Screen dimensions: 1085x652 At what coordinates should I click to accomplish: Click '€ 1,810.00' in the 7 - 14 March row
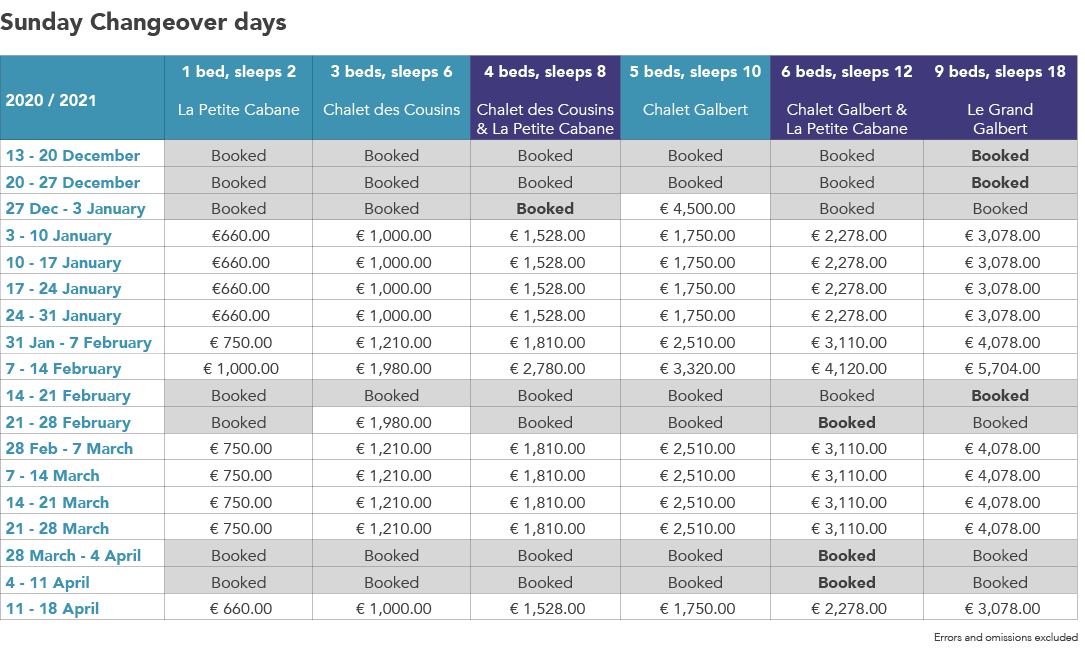547,476
